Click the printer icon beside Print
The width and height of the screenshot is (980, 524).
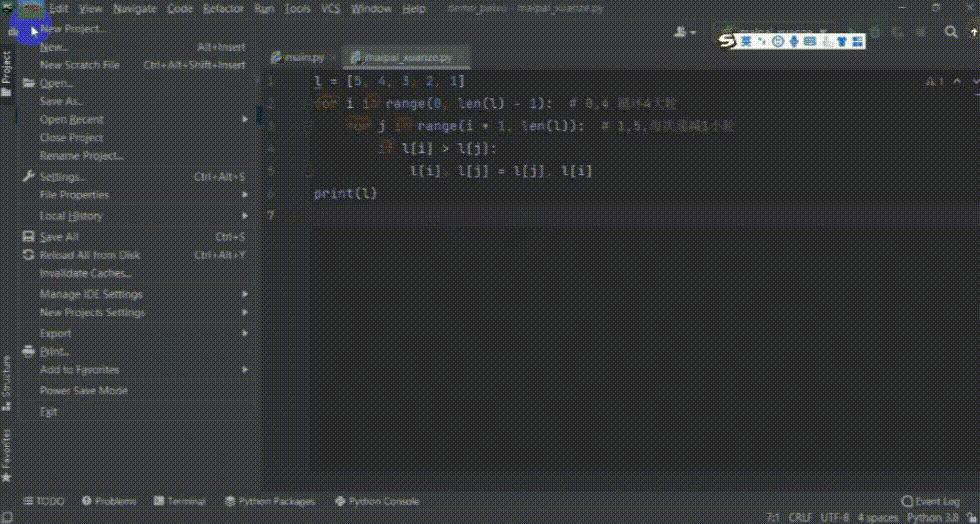point(28,351)
